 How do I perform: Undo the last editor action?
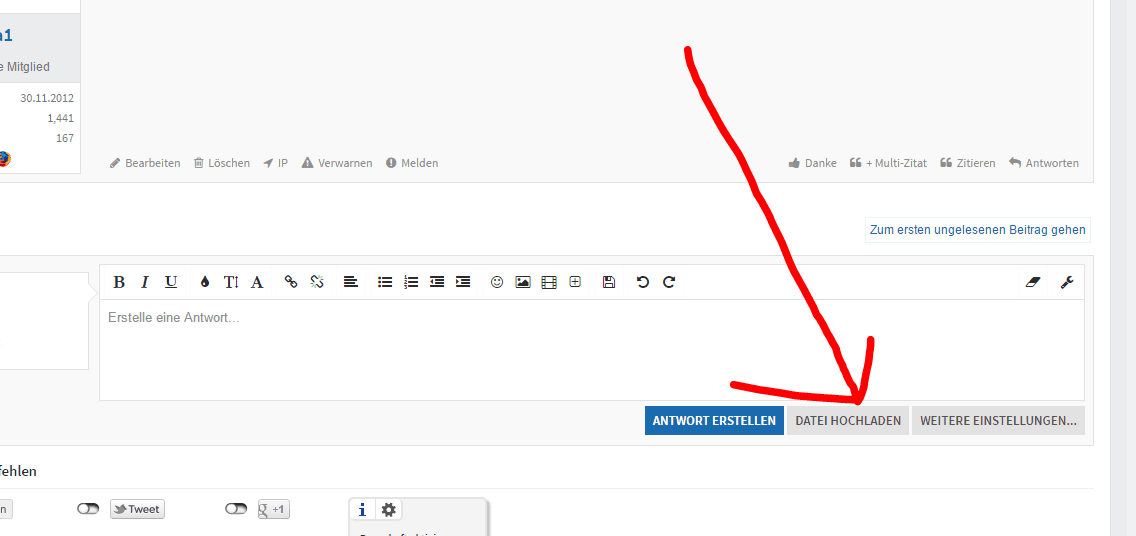click(x=643, y=282)
